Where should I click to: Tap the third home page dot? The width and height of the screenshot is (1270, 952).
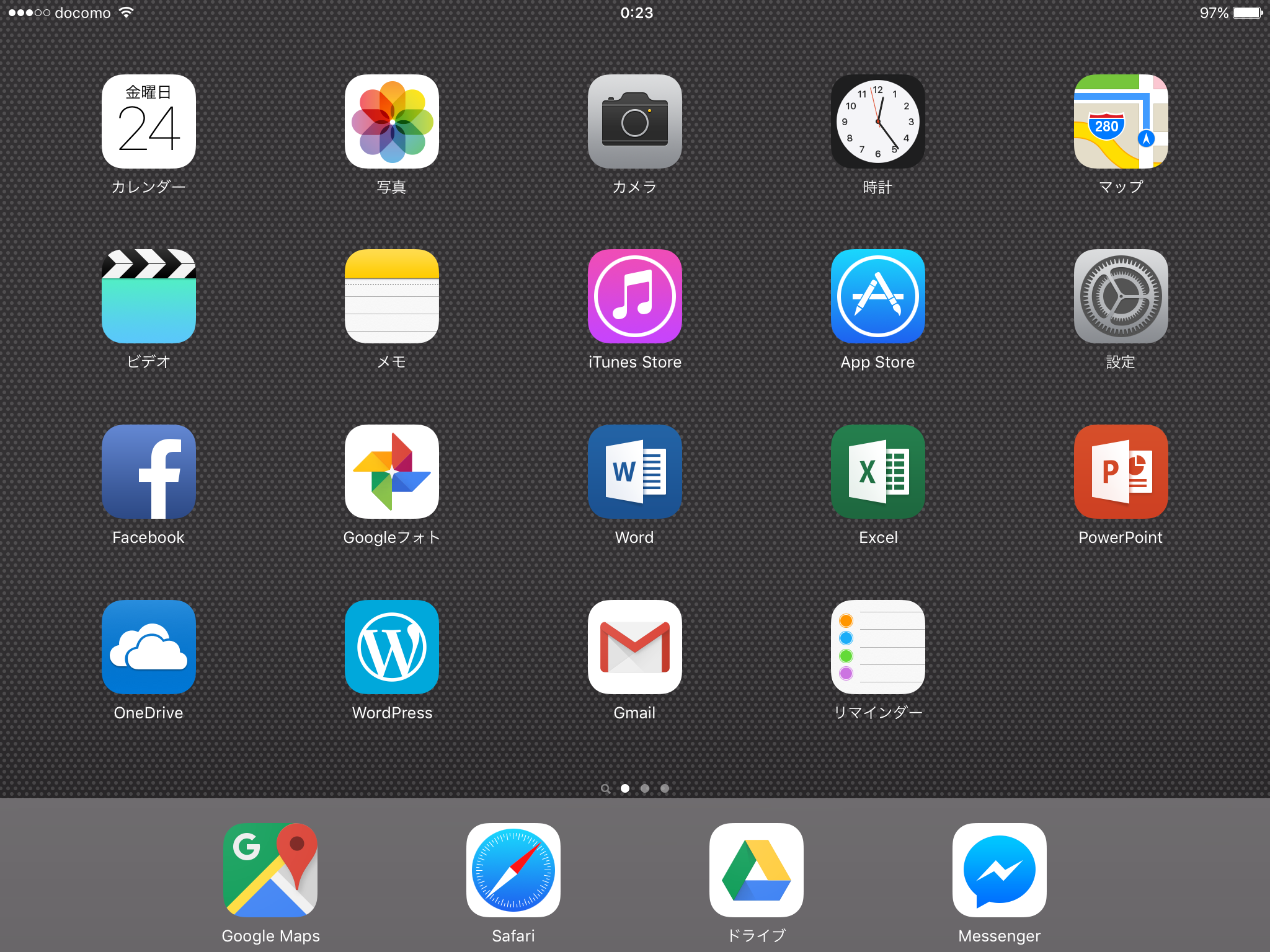(665, 788)
